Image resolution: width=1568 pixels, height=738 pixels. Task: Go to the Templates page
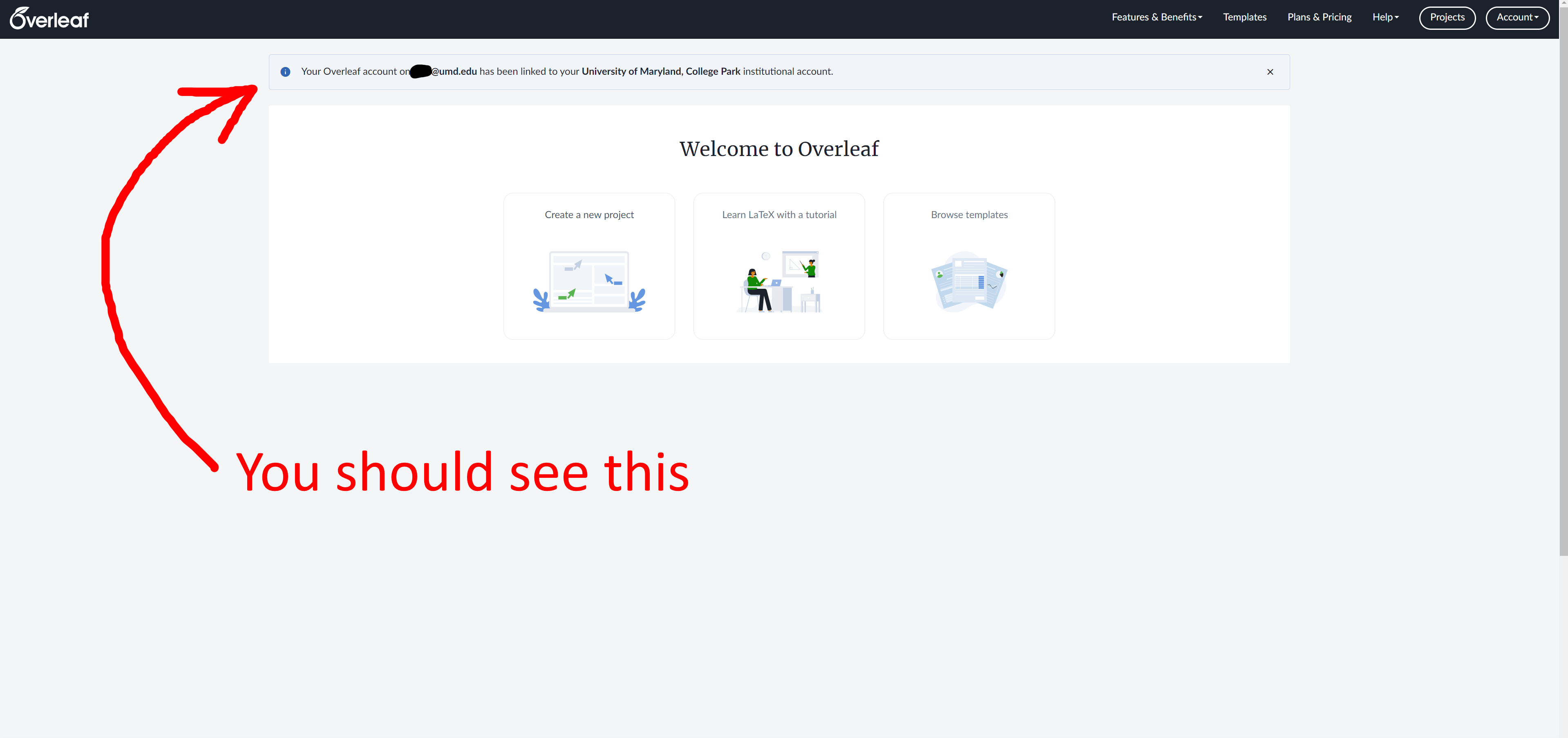point(1245,17)
